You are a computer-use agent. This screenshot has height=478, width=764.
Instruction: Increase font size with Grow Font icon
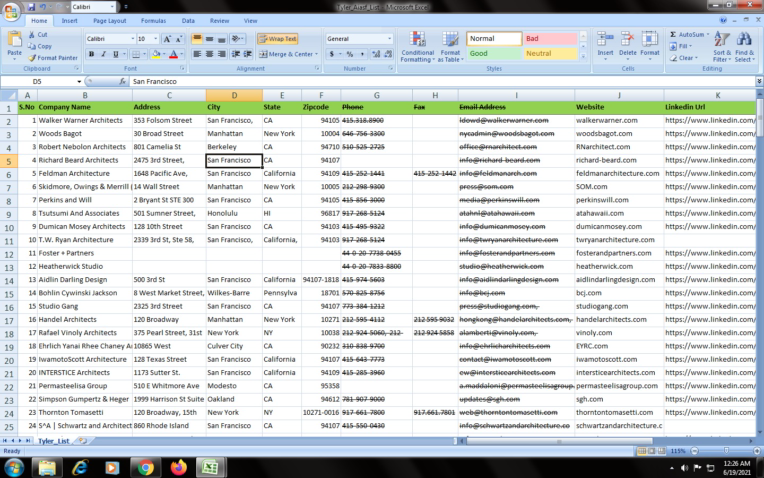[167, 39]
